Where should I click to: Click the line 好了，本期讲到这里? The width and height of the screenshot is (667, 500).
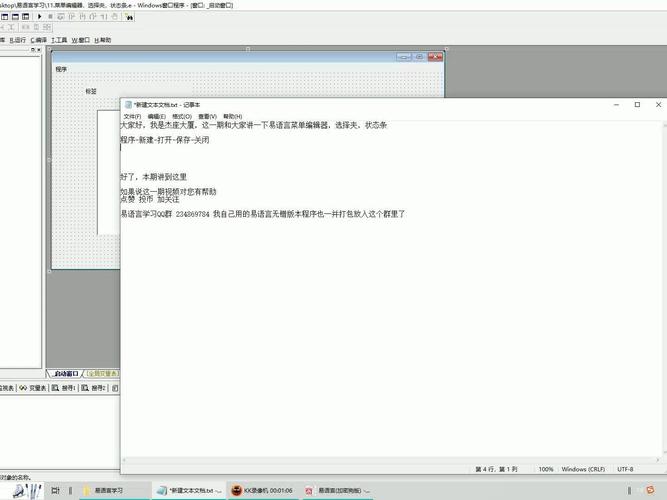154,177
